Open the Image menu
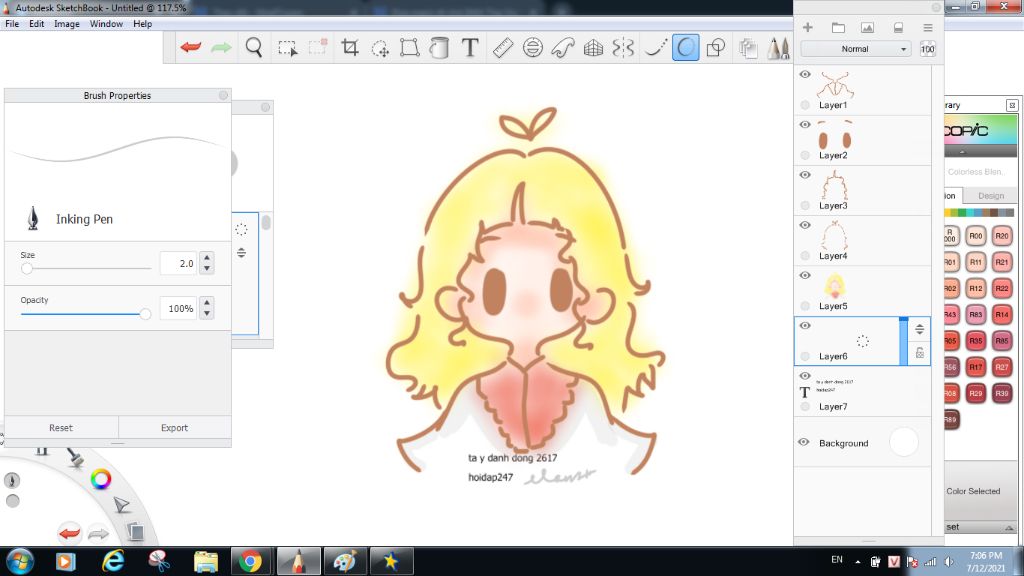Image resolution: width=1024 pixels, height=576 pixels. coord(67,24)
